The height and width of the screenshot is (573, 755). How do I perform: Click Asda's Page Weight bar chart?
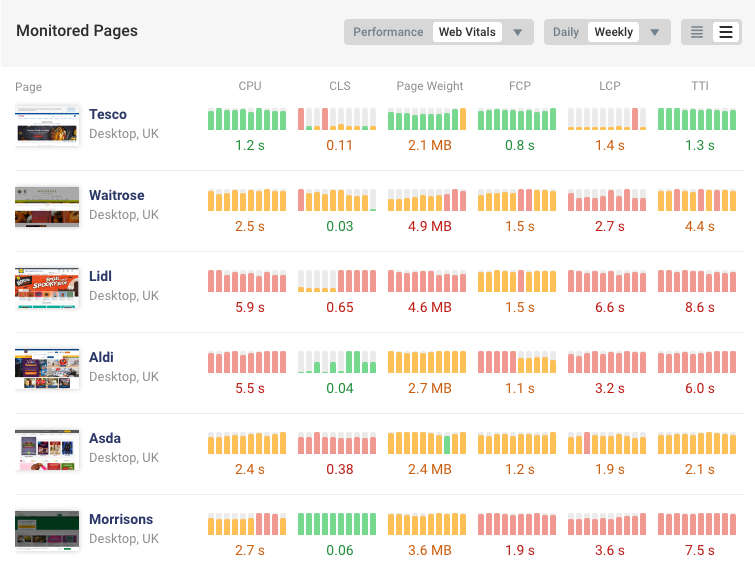point(427,443)
